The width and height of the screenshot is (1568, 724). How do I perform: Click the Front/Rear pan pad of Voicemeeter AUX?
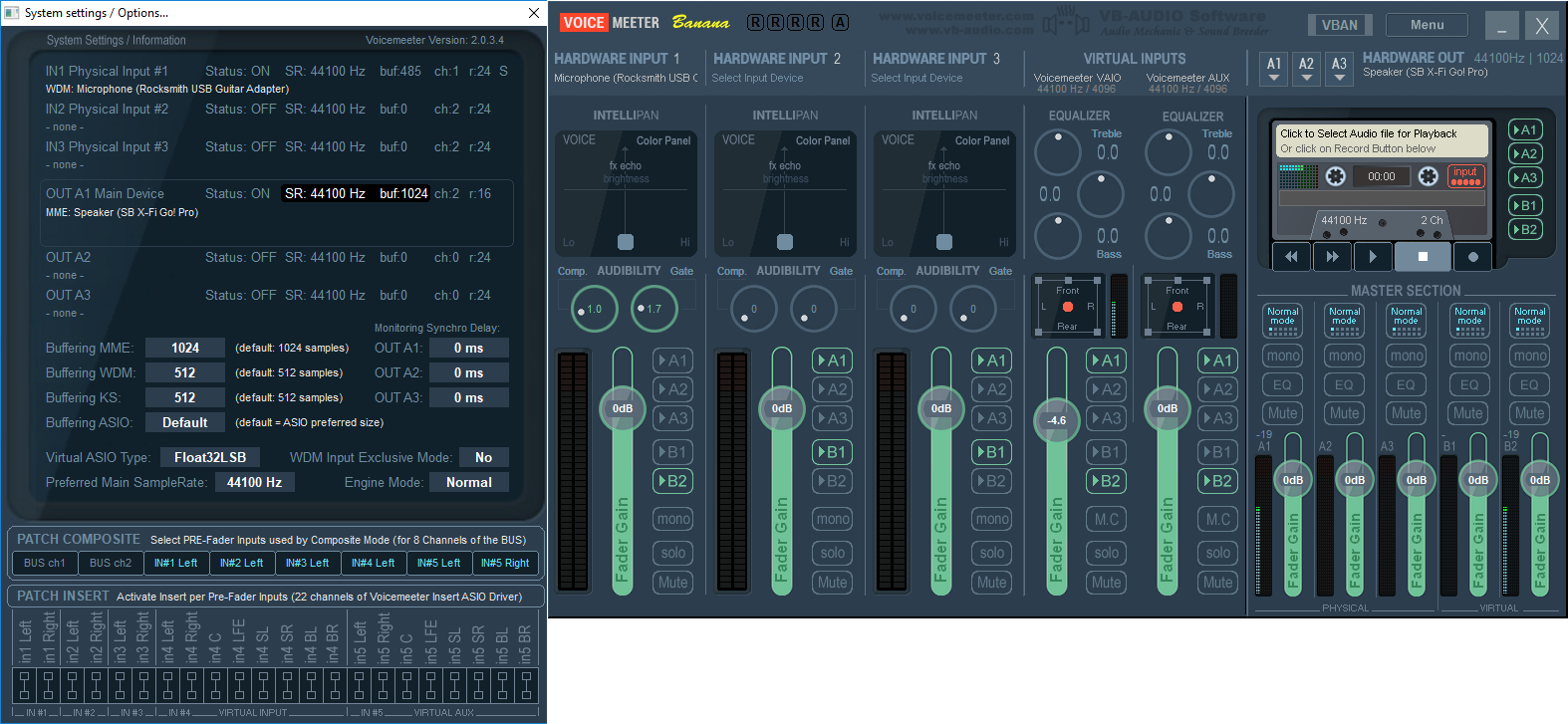pos(1176,307)
